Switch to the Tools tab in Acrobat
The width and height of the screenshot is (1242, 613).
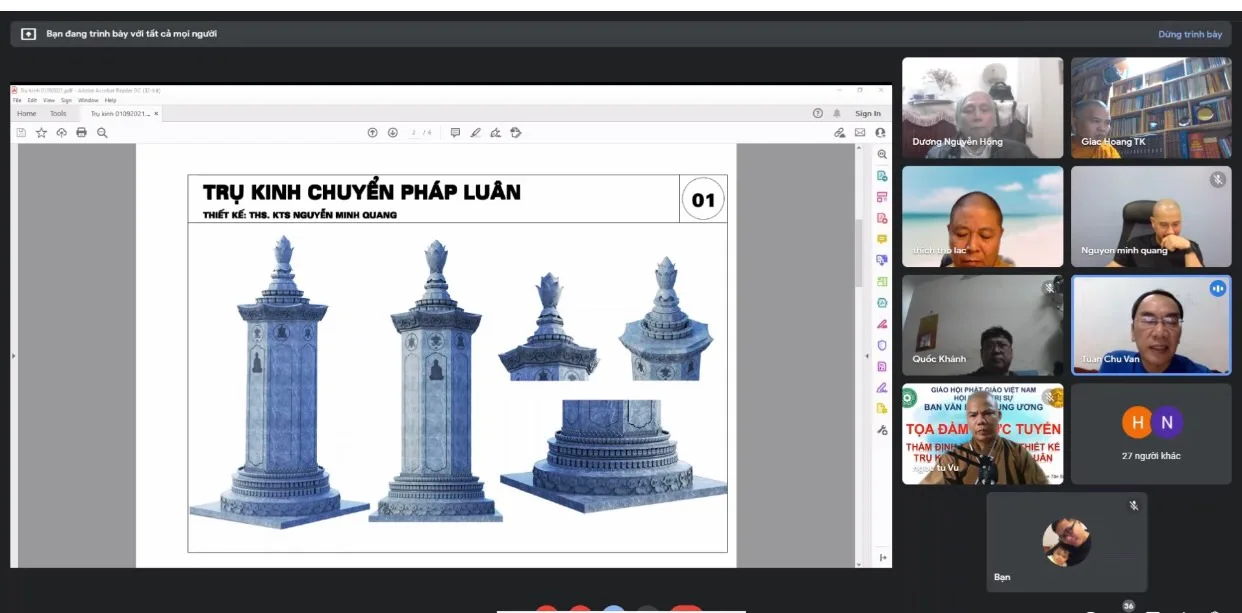59,114
